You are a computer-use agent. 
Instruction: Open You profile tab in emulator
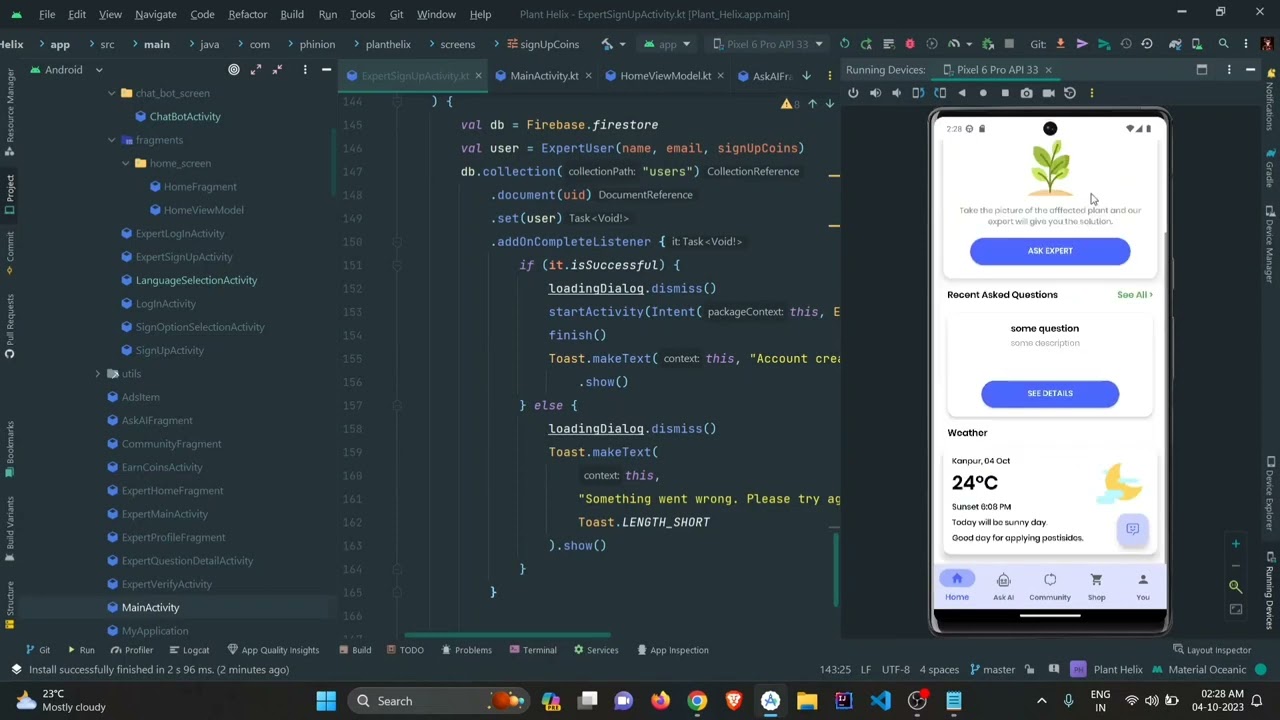tap(1143, 587)
